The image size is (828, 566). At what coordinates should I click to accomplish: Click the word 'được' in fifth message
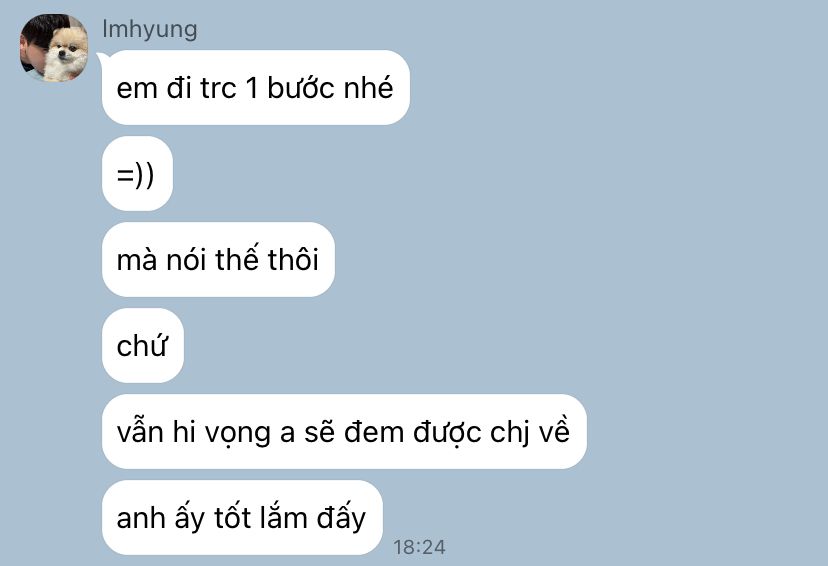tap(447, 432)
